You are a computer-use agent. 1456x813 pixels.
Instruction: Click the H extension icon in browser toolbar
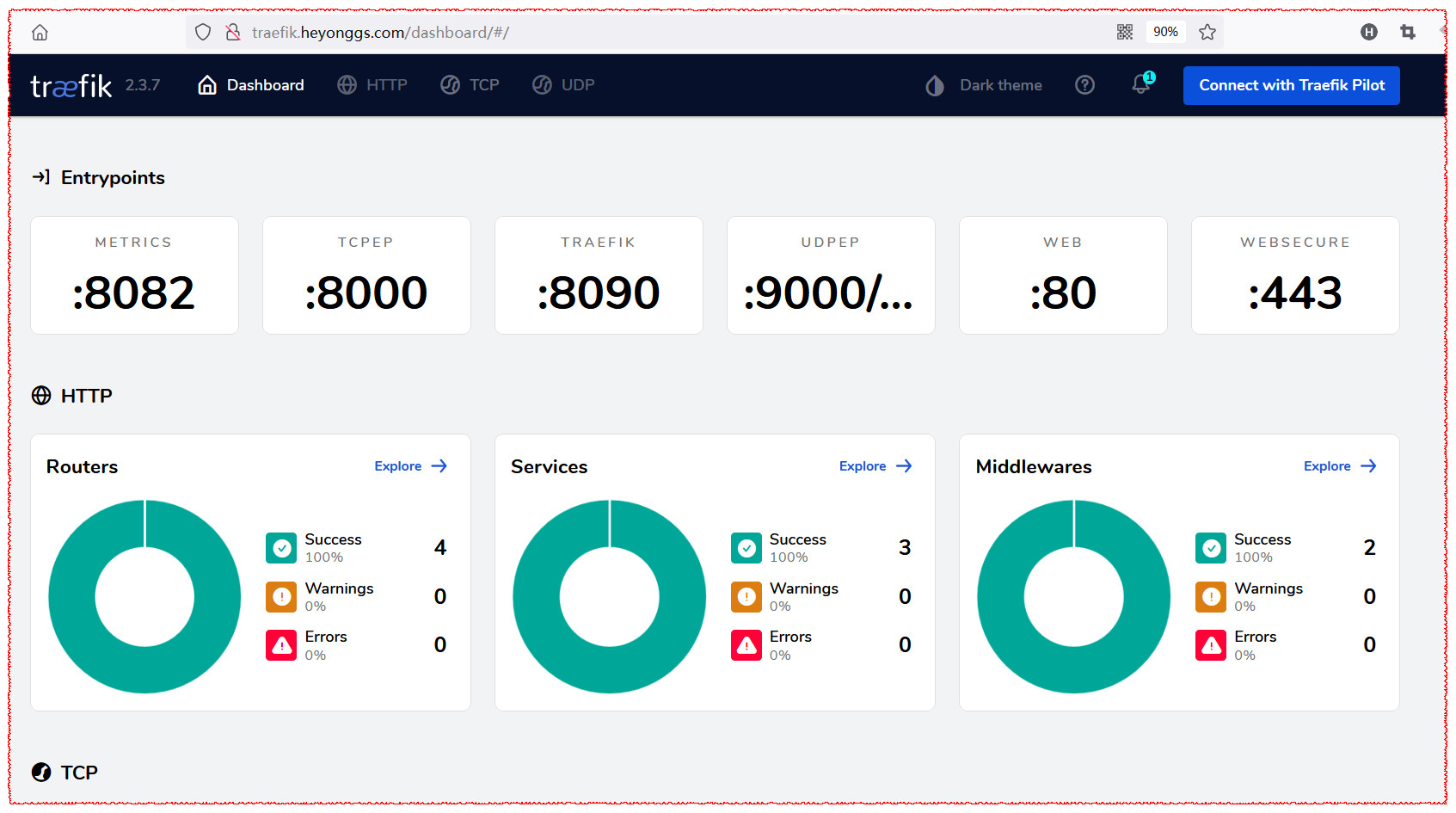pyautogui.click(x=1369, y=32)
